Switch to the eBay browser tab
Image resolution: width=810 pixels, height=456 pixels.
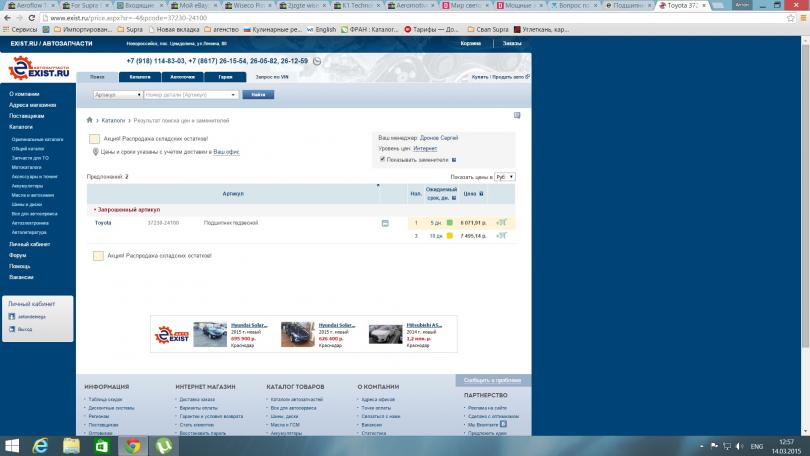click(193, 5)
